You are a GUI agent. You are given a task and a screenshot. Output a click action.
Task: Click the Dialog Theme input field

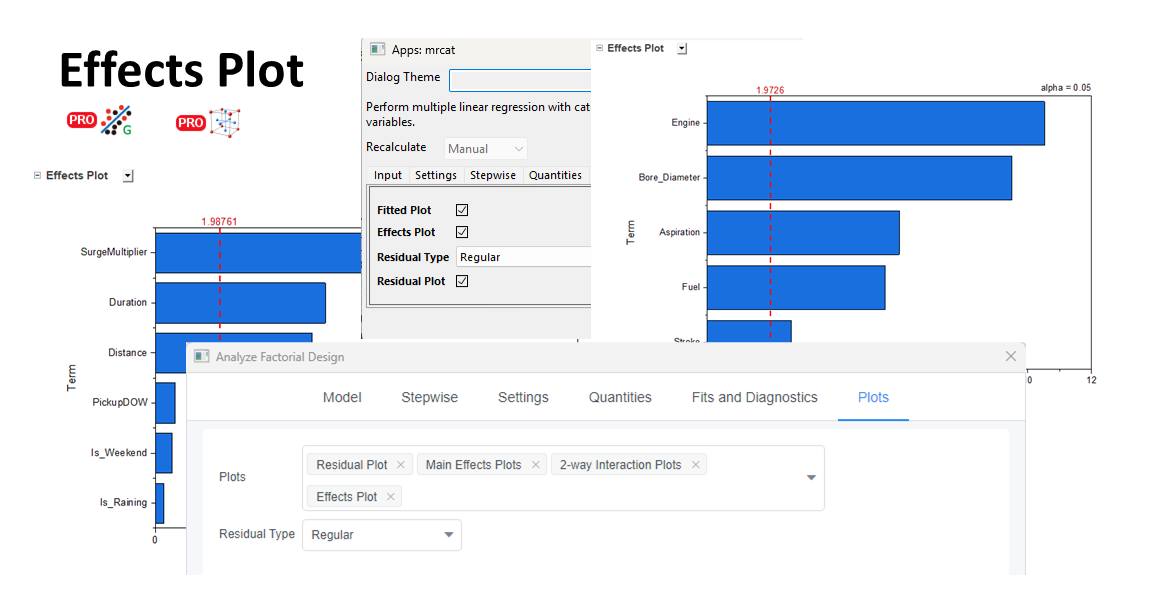[519, 80]
